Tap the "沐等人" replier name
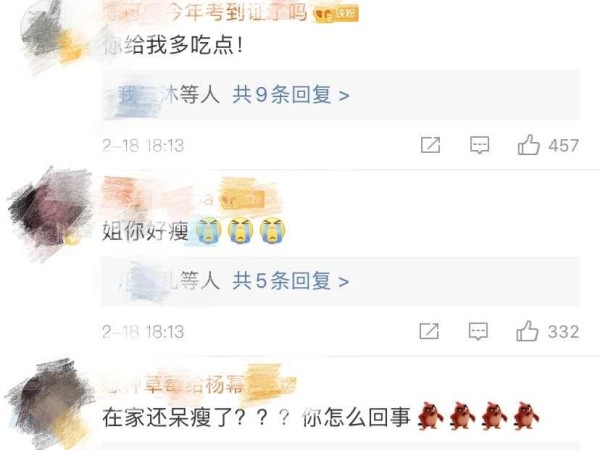This screenshot has width=600, height=450. 167,95
